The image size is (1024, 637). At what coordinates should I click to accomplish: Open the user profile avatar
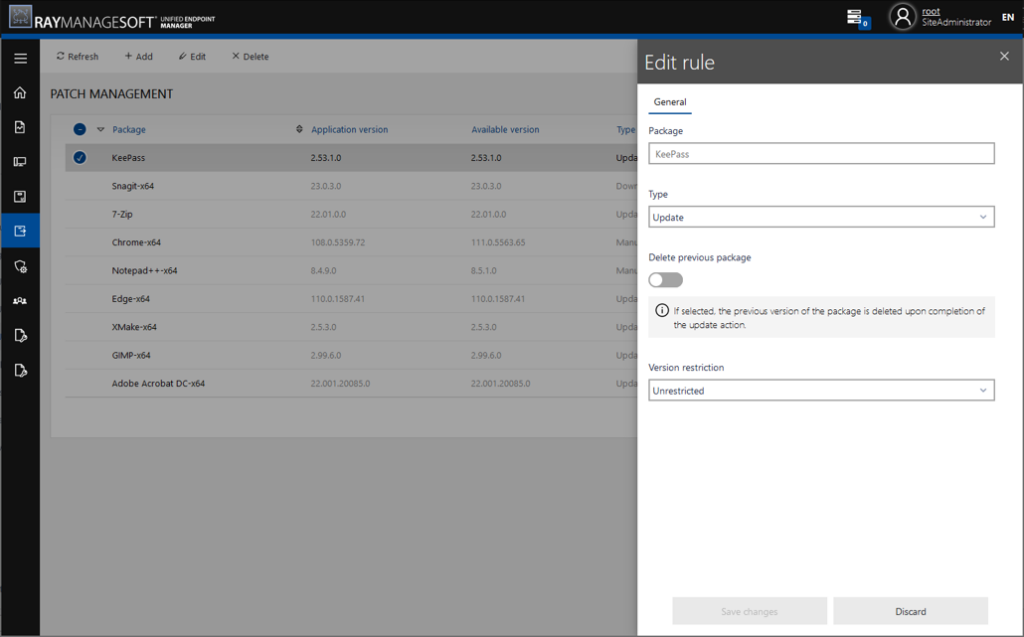coord(903,17)
